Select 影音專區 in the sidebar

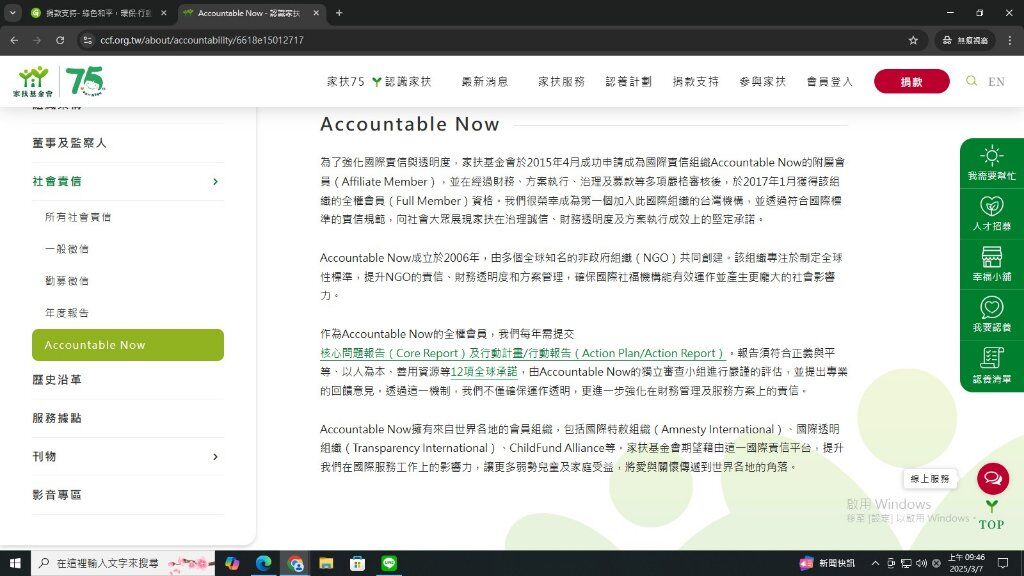click(57, 495)
